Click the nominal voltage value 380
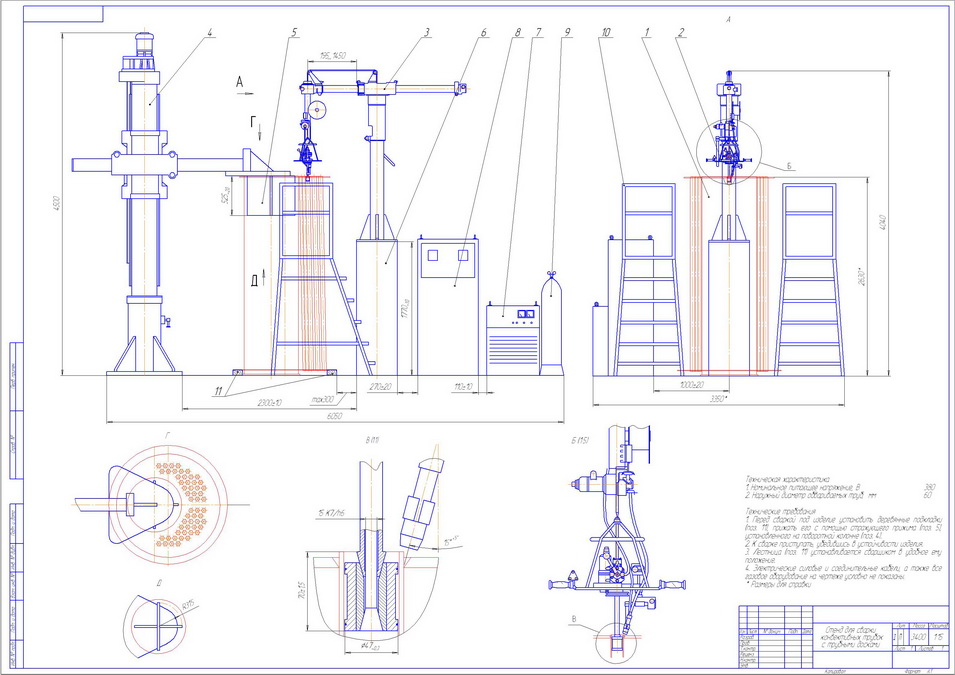 929,487
